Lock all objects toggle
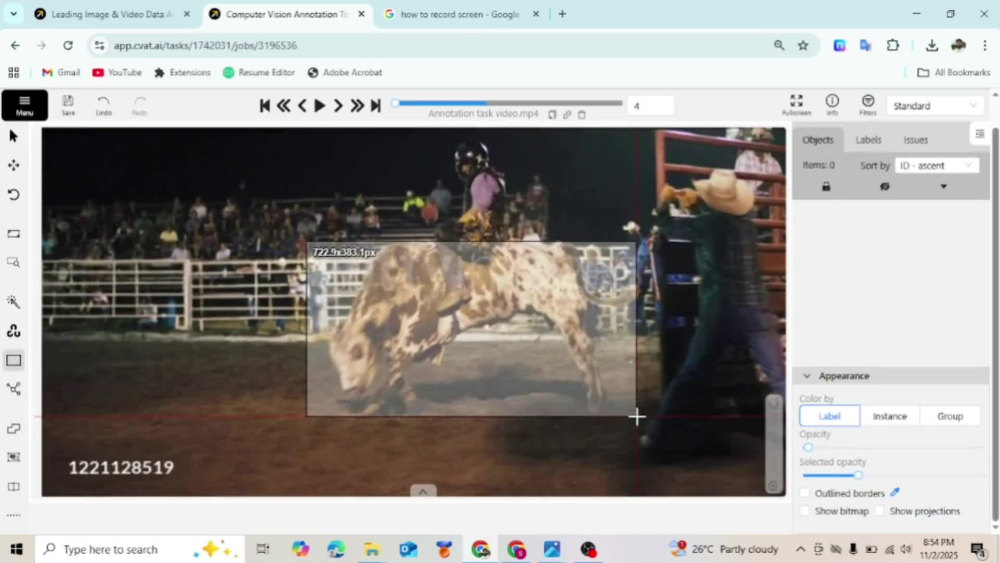This screenshot has width=1000, height=563. click(826, 187)
